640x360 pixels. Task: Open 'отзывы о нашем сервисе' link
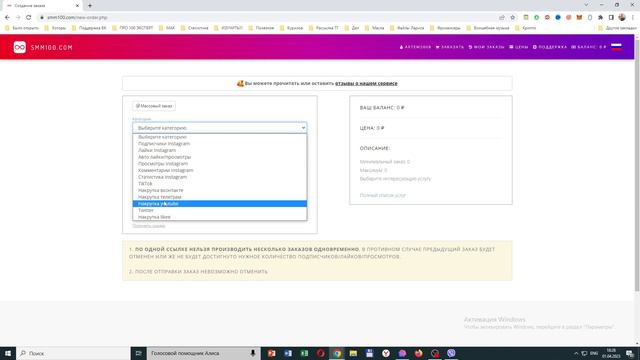[x=366, y=83]
